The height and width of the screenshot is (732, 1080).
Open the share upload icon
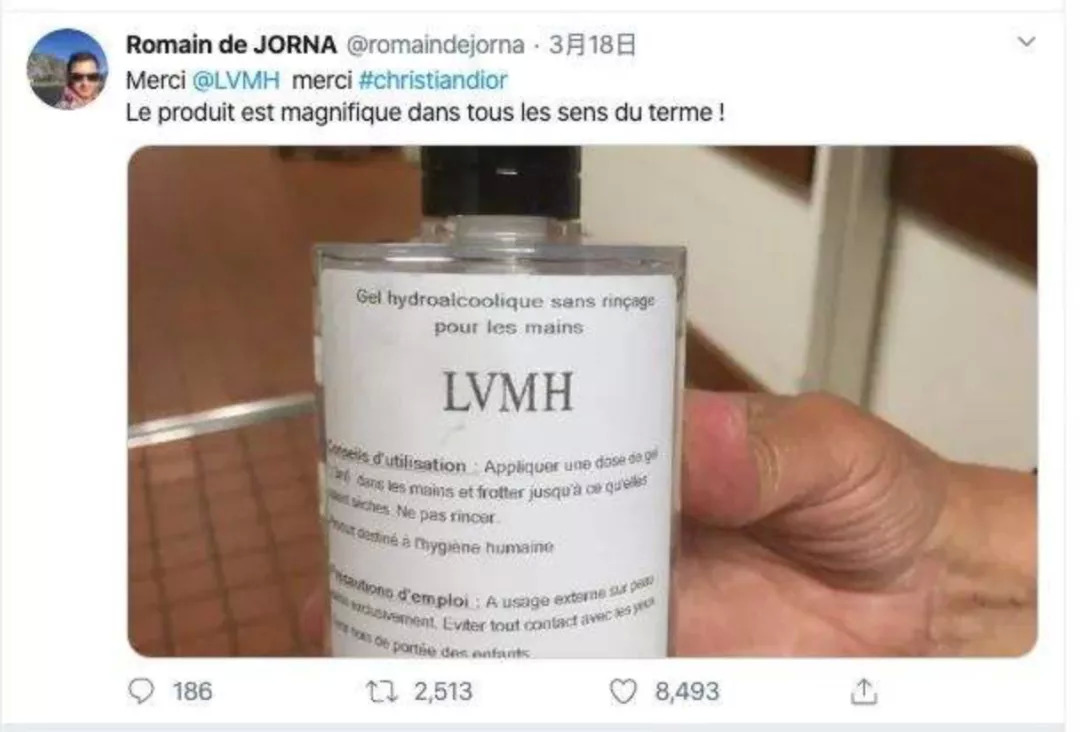(864, 691)
